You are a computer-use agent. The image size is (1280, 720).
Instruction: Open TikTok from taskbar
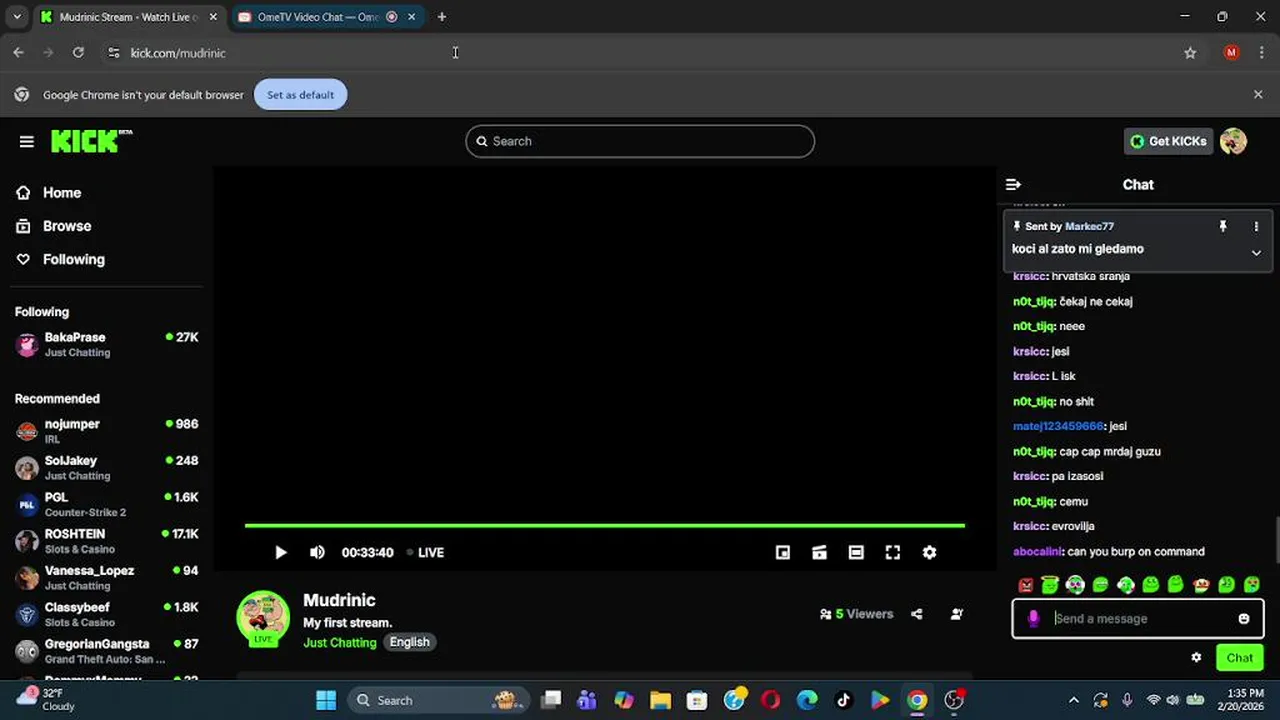click(843, 700)
